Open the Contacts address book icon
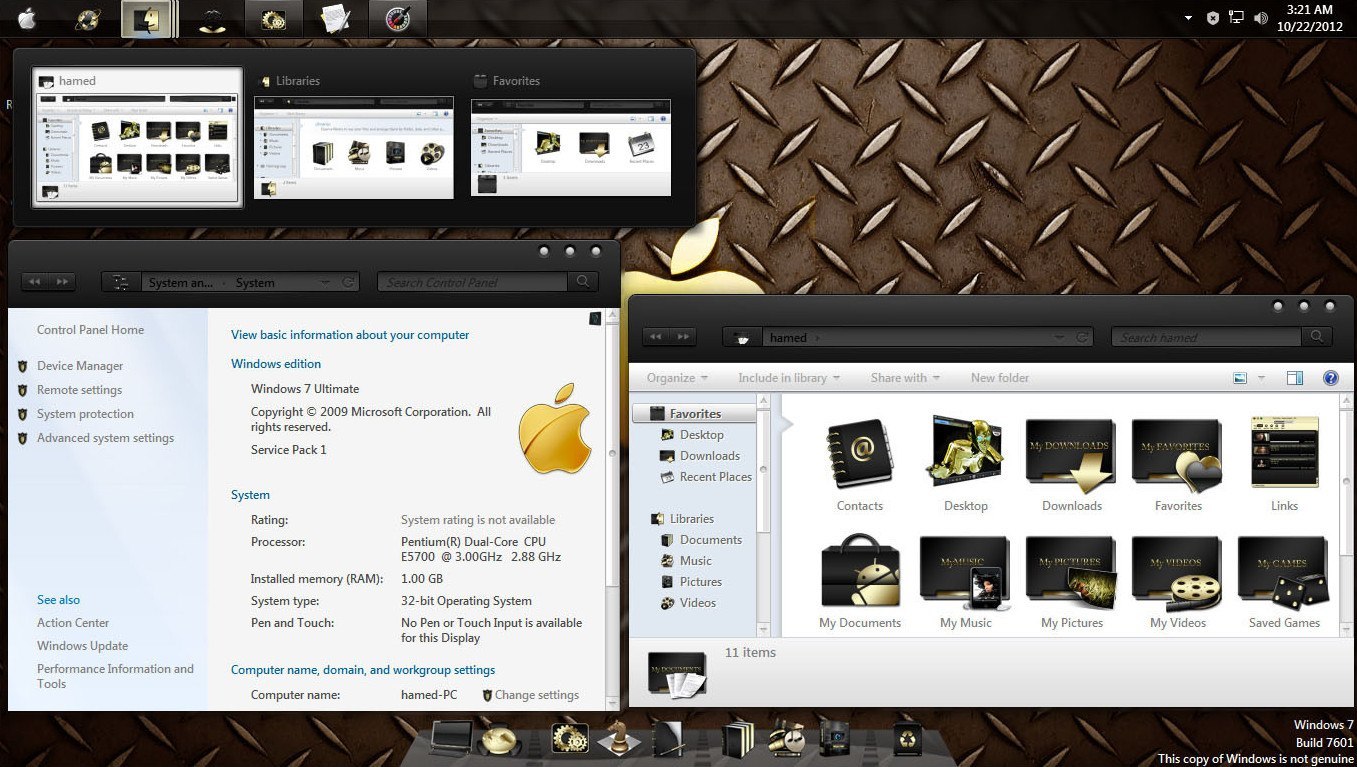 point(859,453)
